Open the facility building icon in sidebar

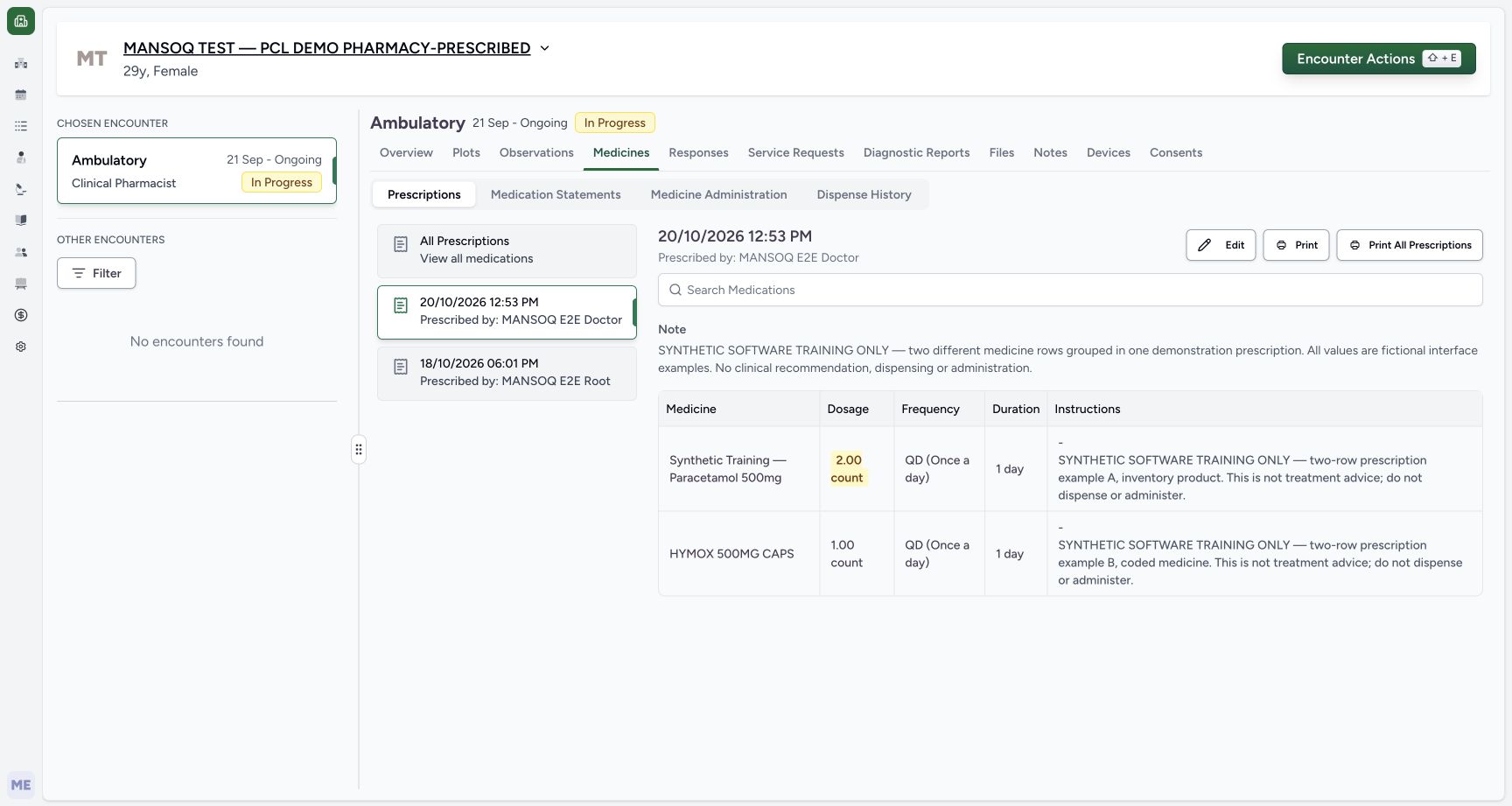[21, 63]
